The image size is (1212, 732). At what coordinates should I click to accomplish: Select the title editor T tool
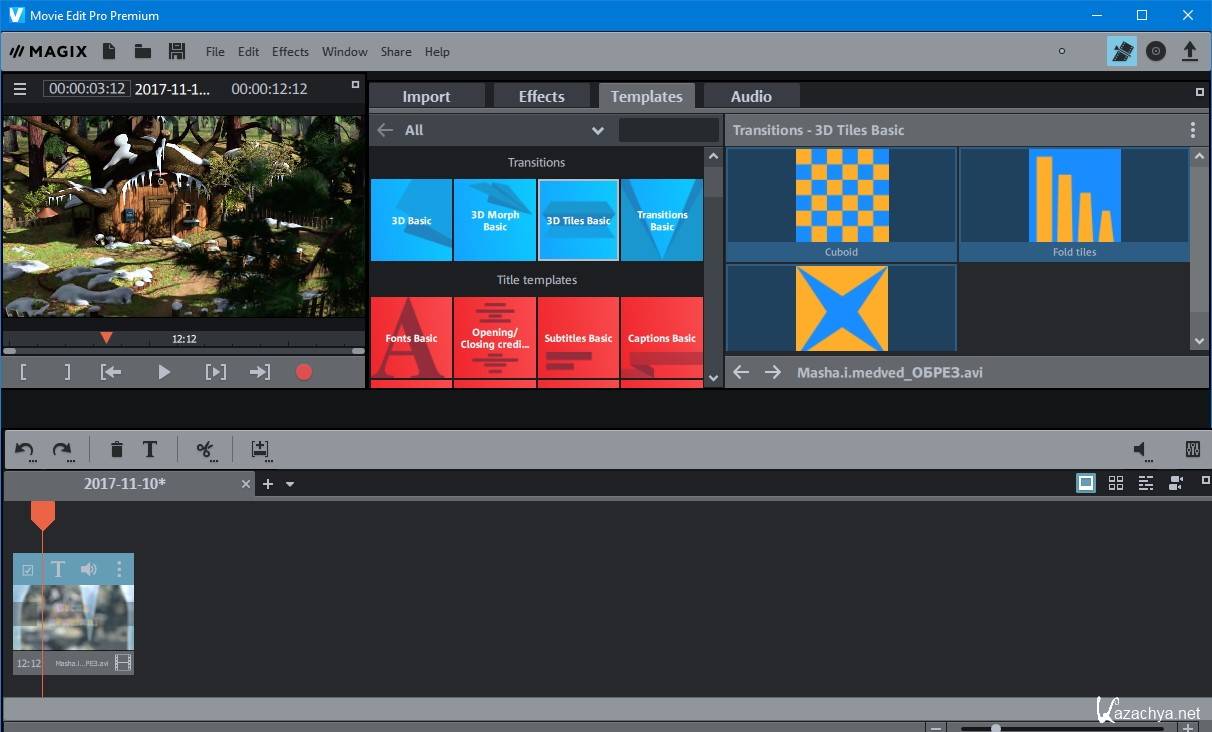(150, 450)
